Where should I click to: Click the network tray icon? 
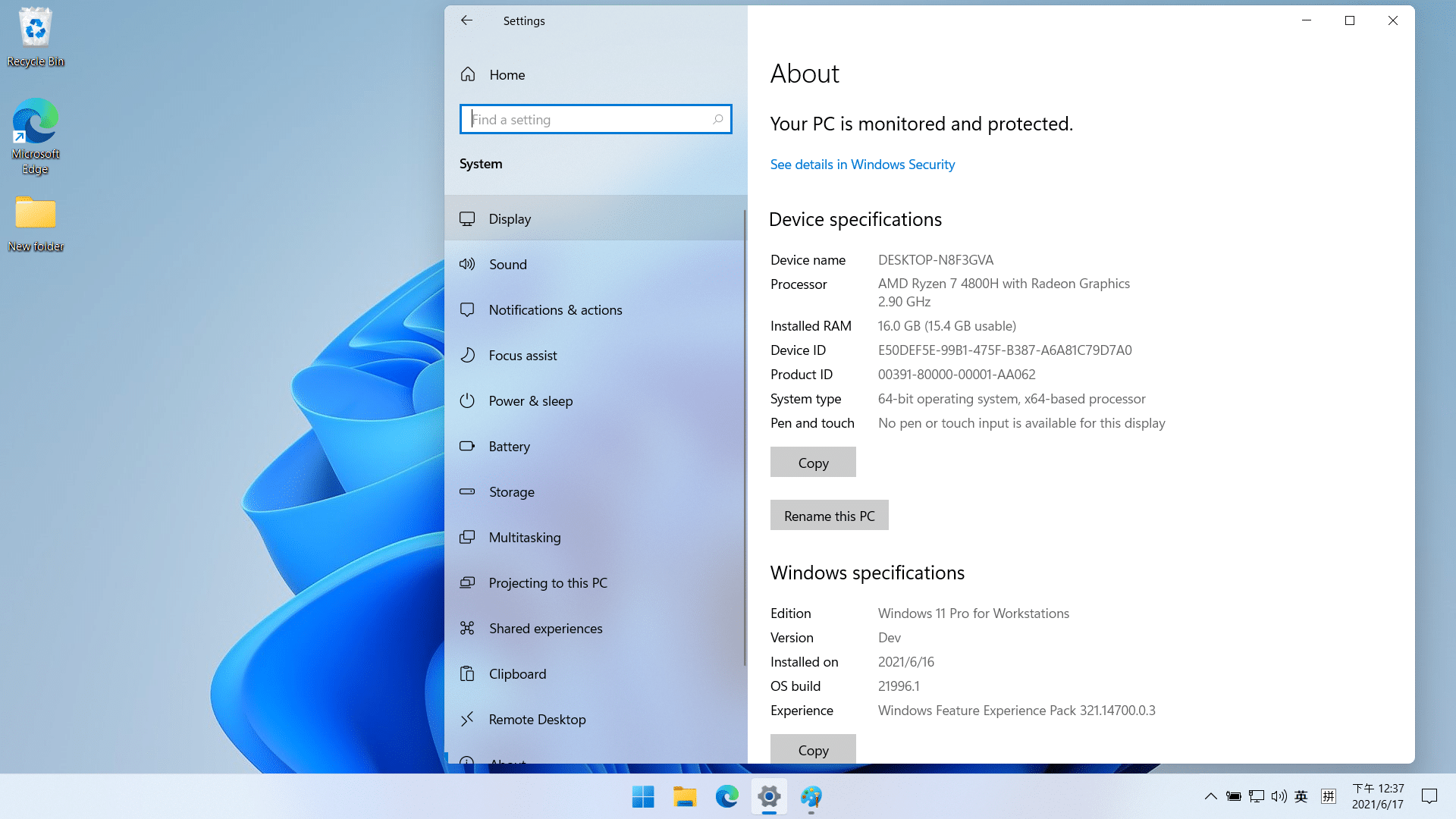[1257, 796]
